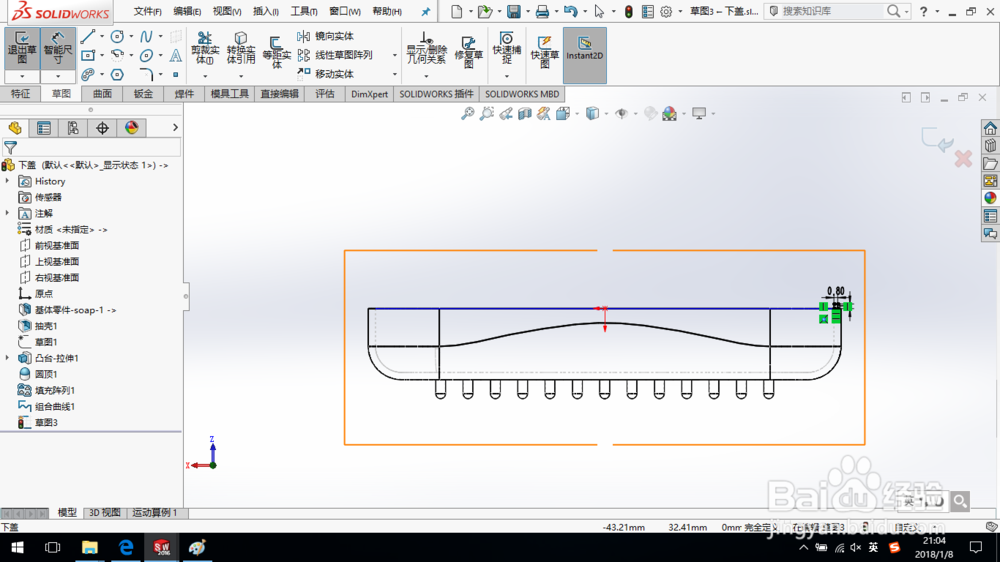The height and width of the screenshot is (562, 1000).
Task: Click 等距实体 offset entities tool
Action: tap(276, 52)
